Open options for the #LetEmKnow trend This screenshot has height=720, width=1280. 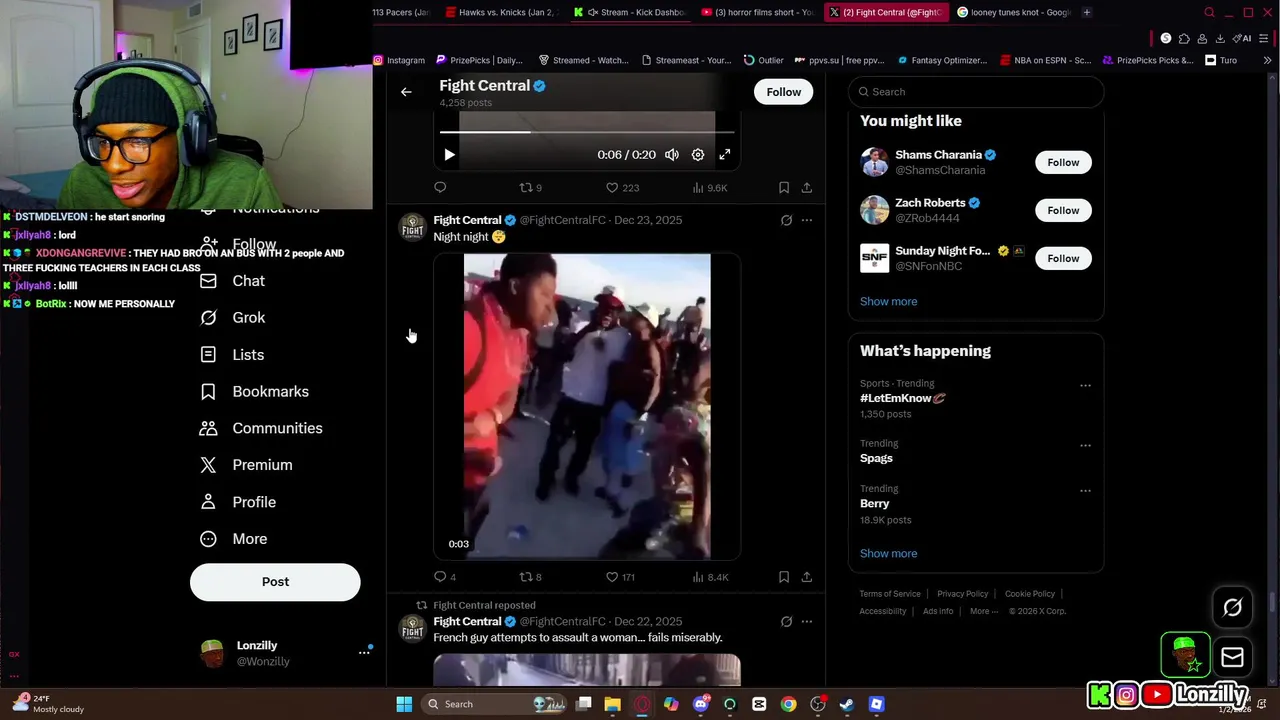pyautogui.click(x=1085, y=386)
